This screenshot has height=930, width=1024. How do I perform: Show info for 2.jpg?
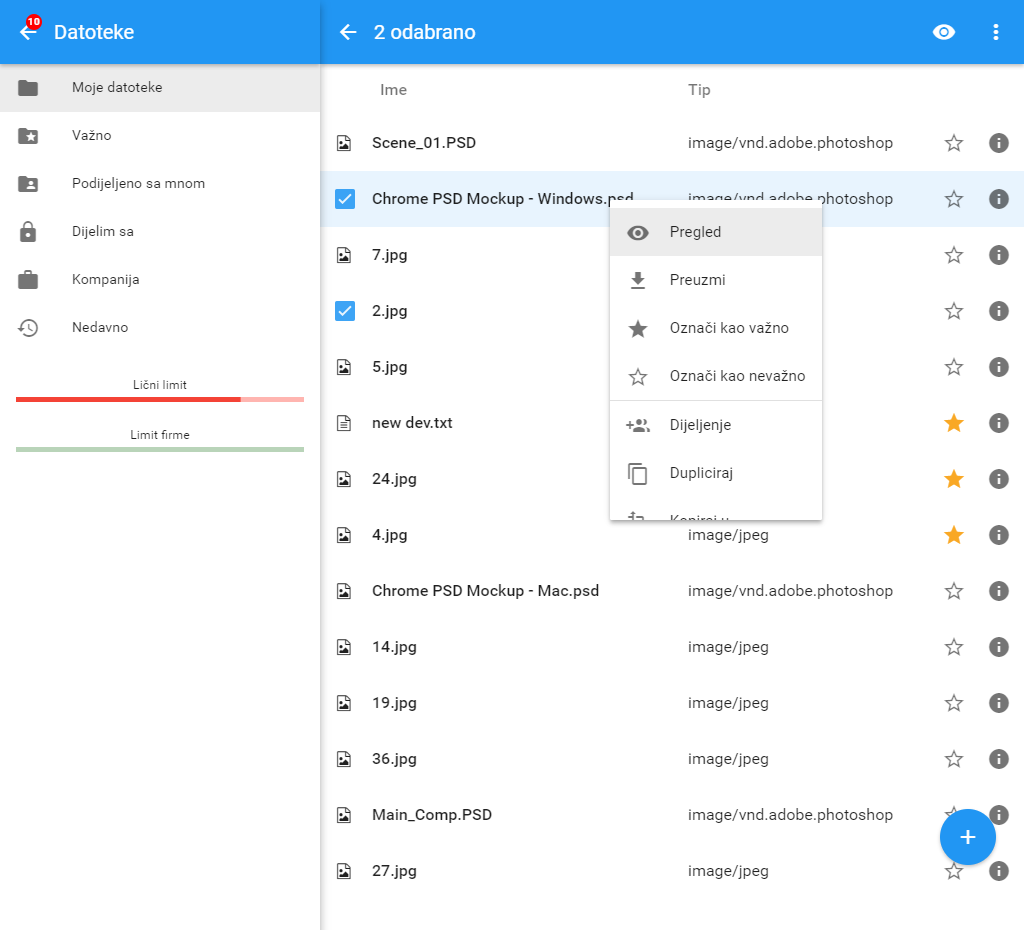click(999, 311)
